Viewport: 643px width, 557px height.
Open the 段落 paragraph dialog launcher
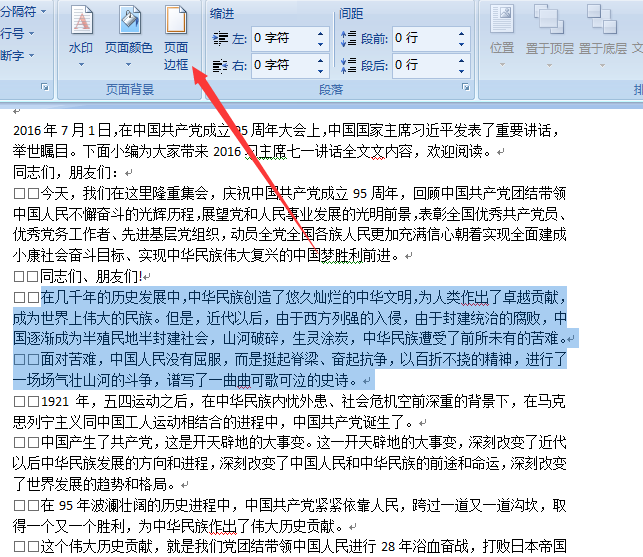[x=465, y=87]
